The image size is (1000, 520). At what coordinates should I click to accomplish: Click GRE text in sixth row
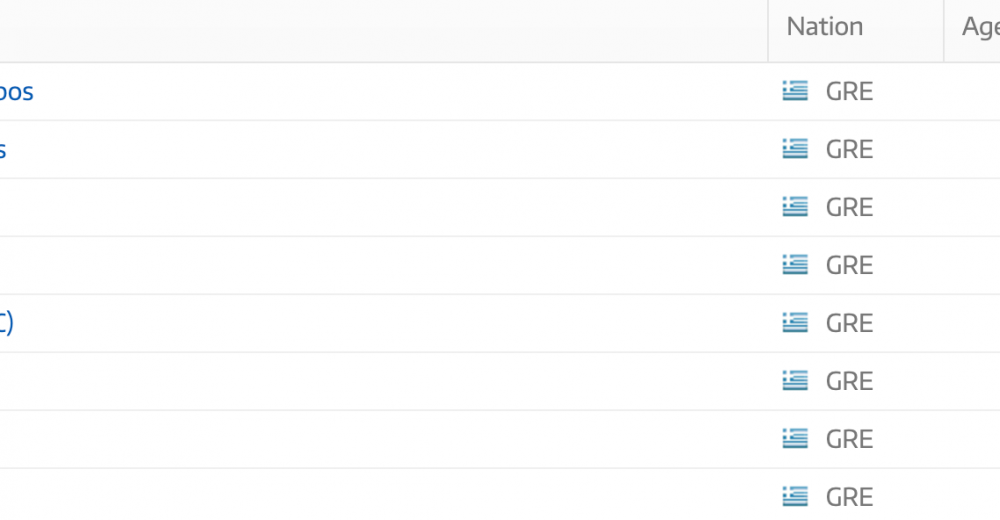click(x=849, y=382)
